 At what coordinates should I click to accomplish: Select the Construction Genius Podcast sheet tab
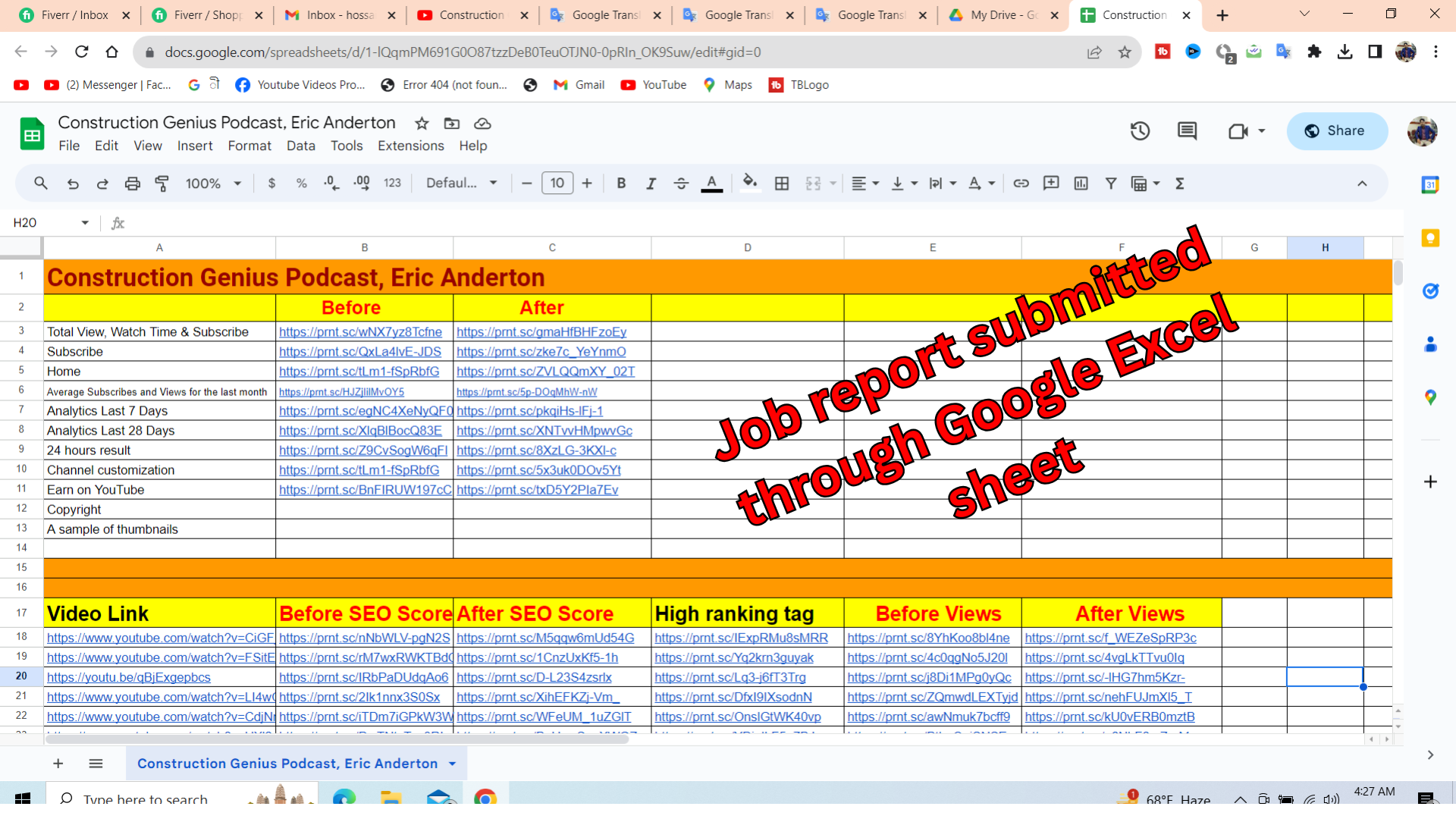[297, 764]
